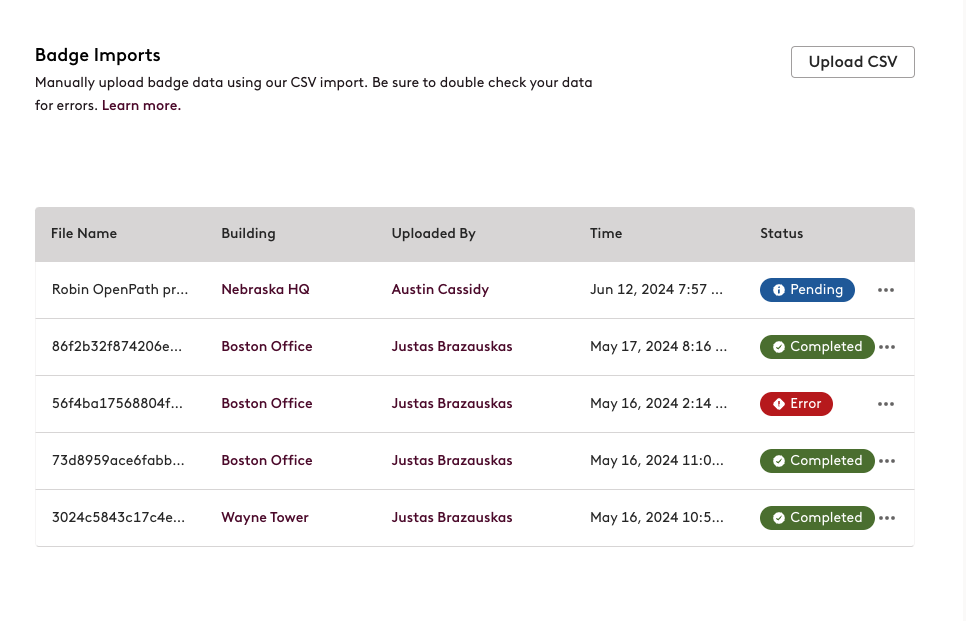The image size is (966, 621).
Task: Click the error icon inside the Error badge
Action: pos(778,403)
